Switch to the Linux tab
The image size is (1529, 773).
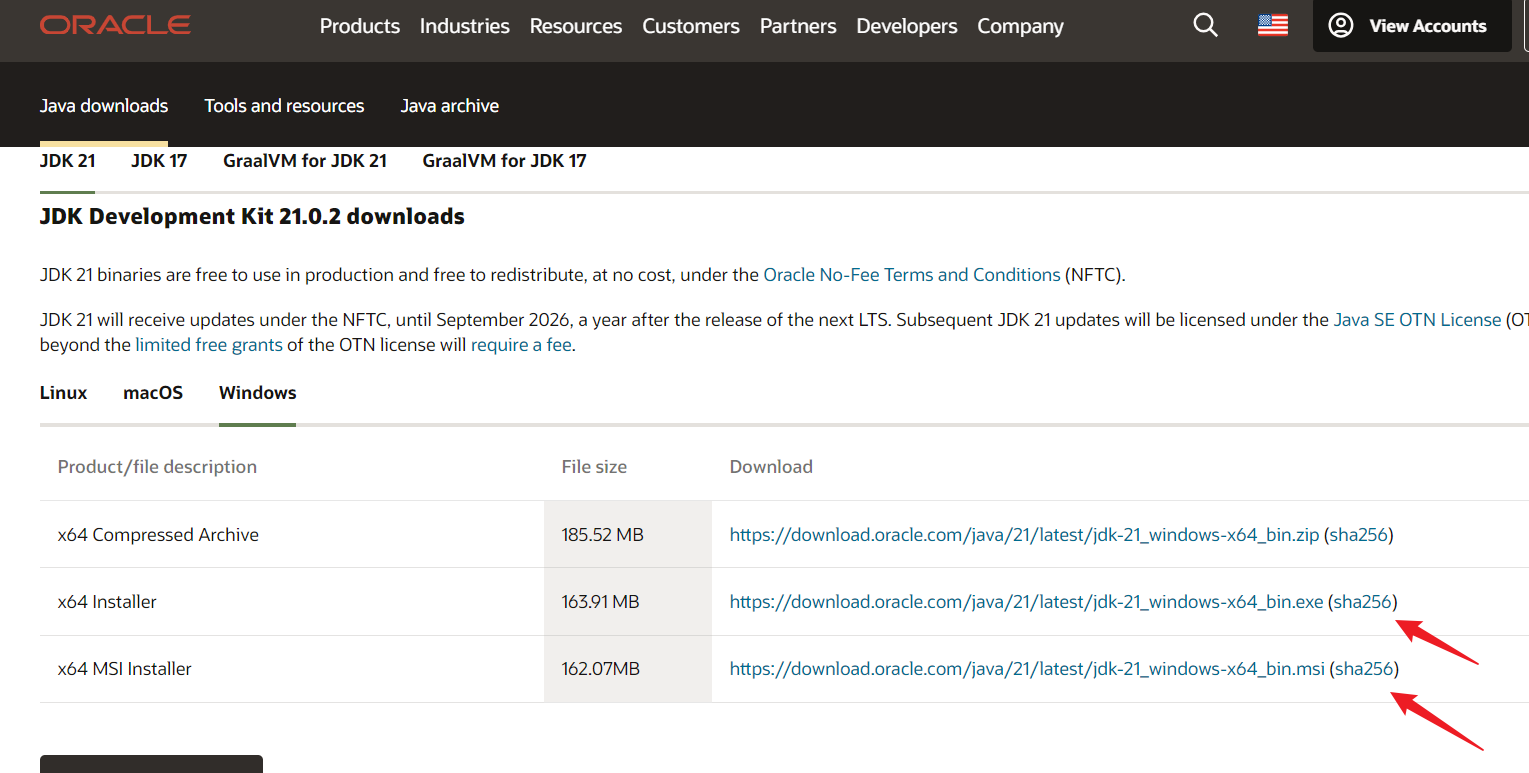(64, 393)
